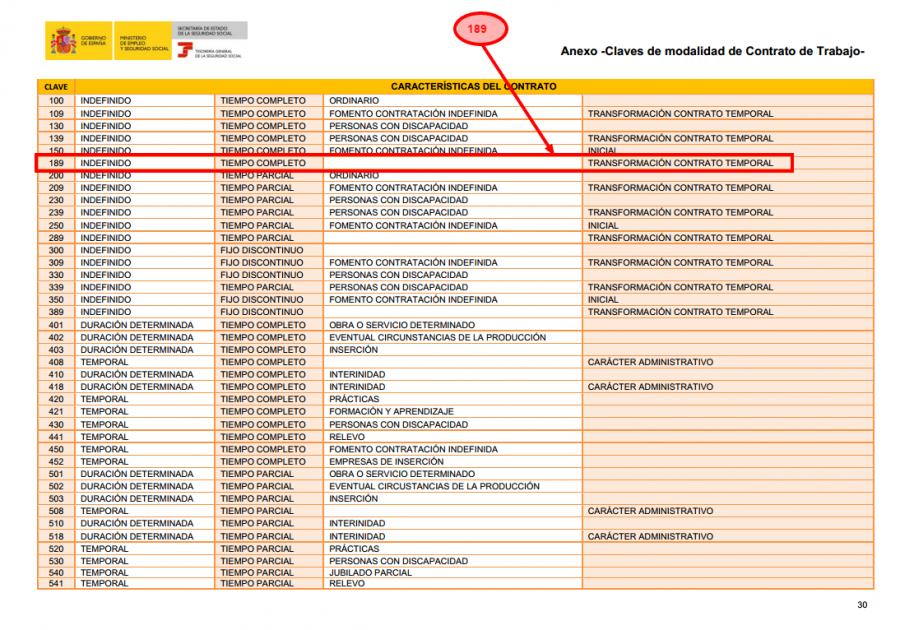Image resolution: width=900 pixels, height=630 pixels.
Task: Click 'OBRA O SERVICIO DETERMINADO' in row 501
Action: pos(402,474)
